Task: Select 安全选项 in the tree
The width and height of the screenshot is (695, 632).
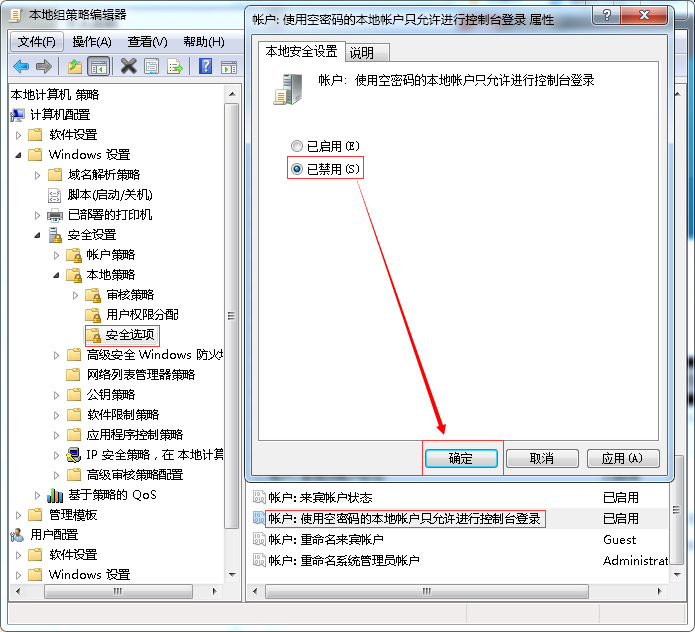Action: (x=130, y=335)
